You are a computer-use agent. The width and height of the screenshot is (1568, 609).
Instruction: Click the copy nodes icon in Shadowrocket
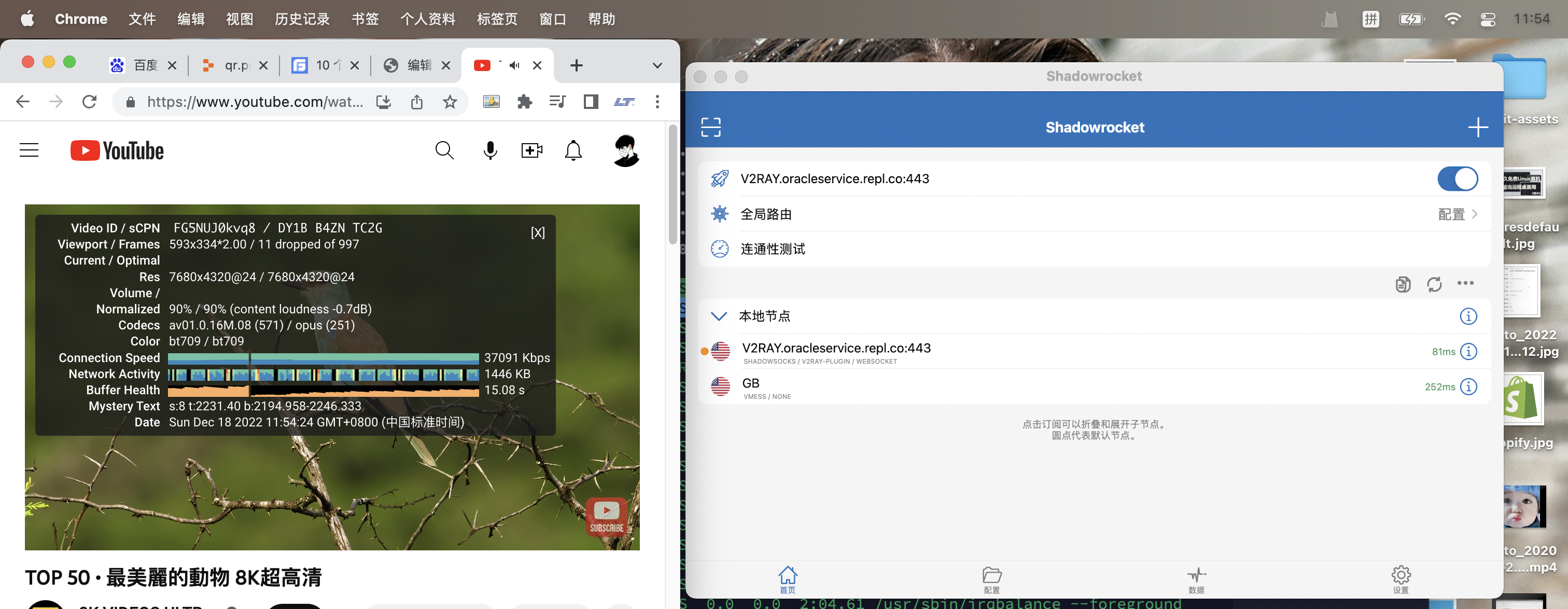[x=1403, y=284]
